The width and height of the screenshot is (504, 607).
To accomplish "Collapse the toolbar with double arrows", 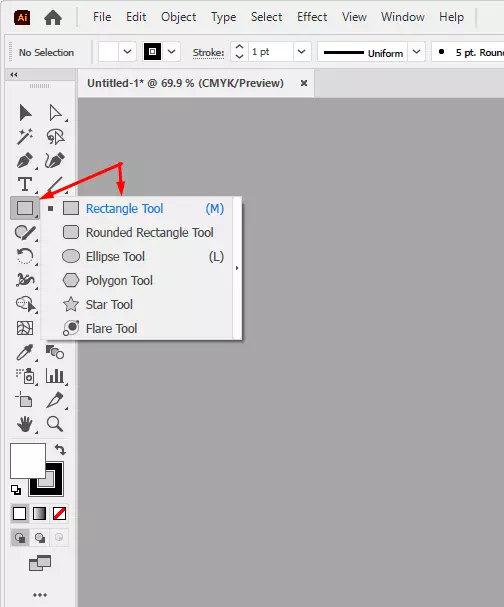I will (x=14, y=74).
